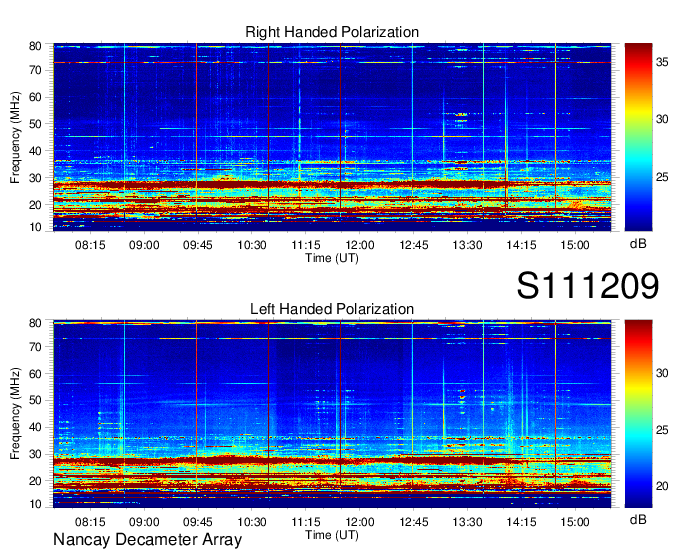Click "Time (UT)" label of Left Handed plot
680x552 pixels.
point(332,535)
